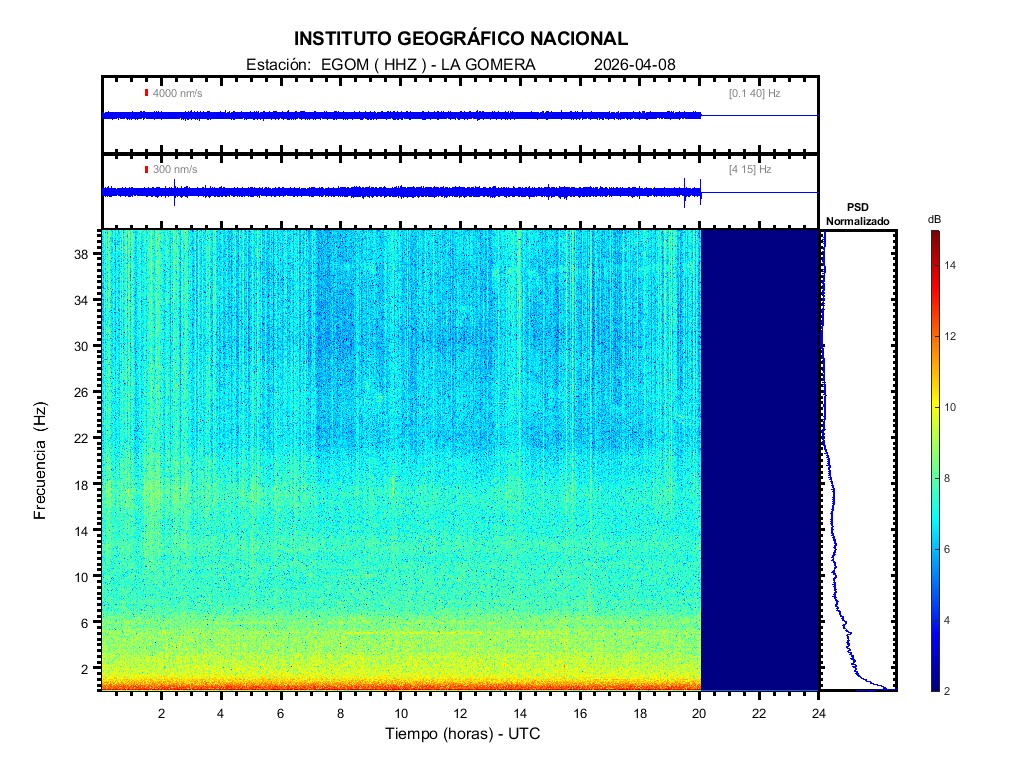Click the 12 hour tick on time axis

[460, 712]
